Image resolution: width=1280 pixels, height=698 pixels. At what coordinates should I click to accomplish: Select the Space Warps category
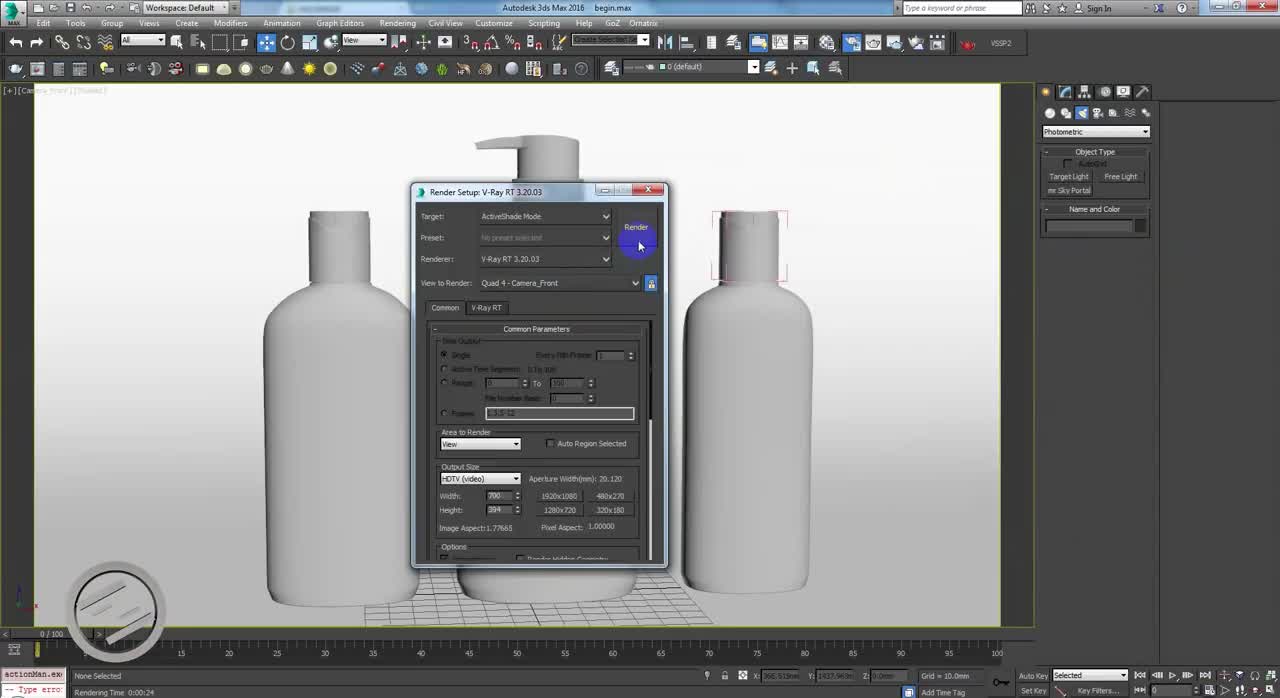[x=1130, y=113]
